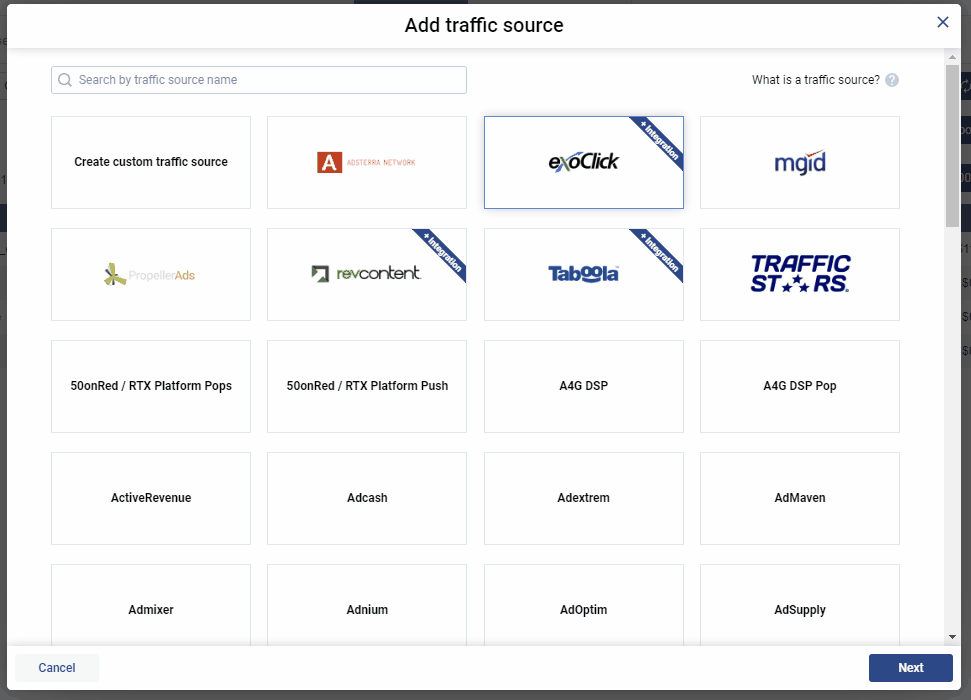Choose the 50onRed / RTX Platform Pops tile
Image resolution: width=971 pixels, height=700 pixels.
[150, 386]
